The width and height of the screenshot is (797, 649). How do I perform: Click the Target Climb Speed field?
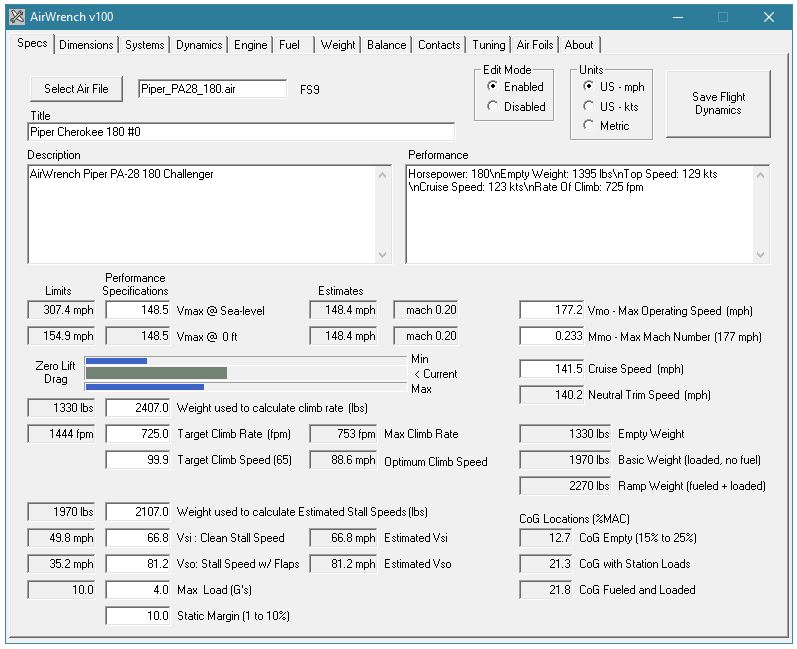[138, 460]
